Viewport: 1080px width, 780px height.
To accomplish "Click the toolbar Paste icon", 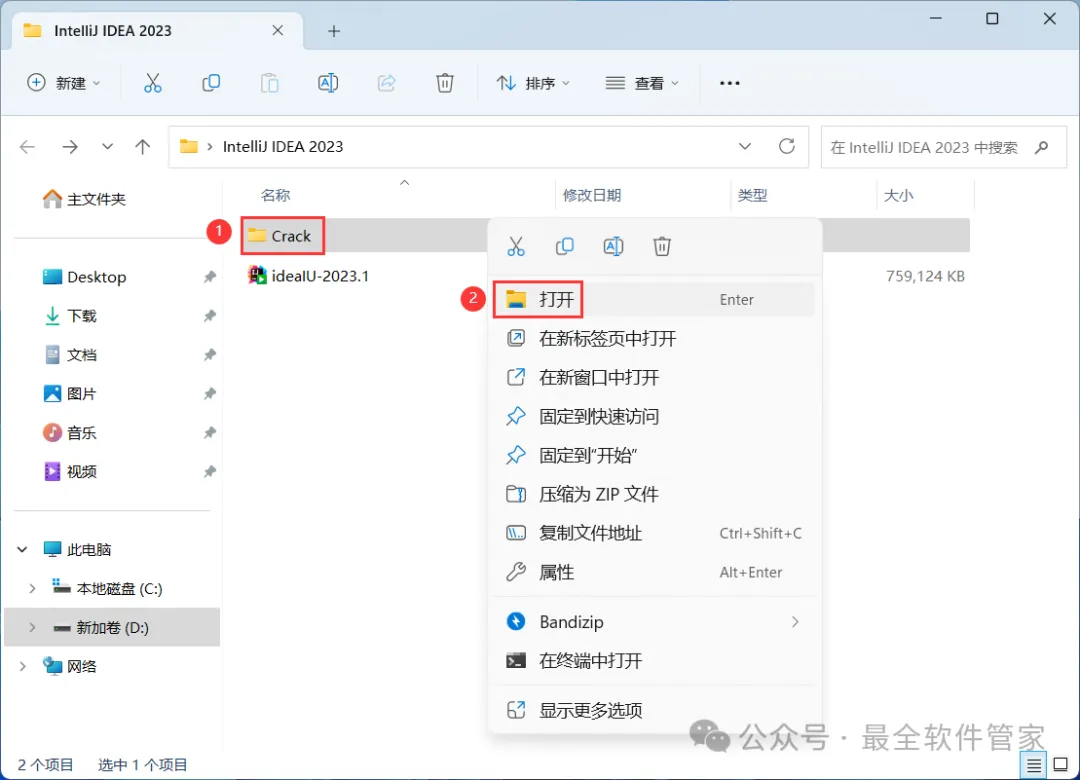I will coord(269,83).
